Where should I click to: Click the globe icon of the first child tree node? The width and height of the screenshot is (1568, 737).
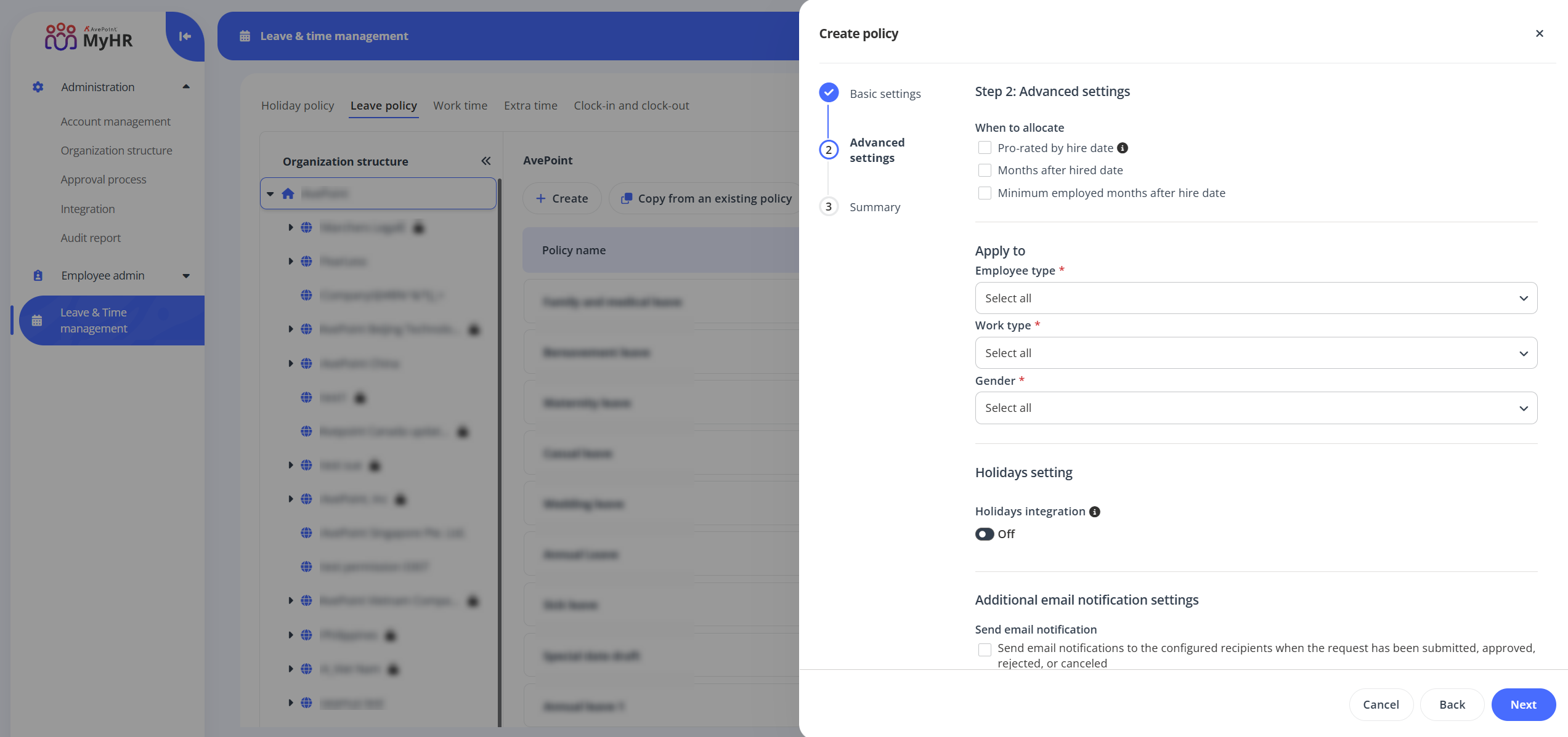click(x=306, y=227)
